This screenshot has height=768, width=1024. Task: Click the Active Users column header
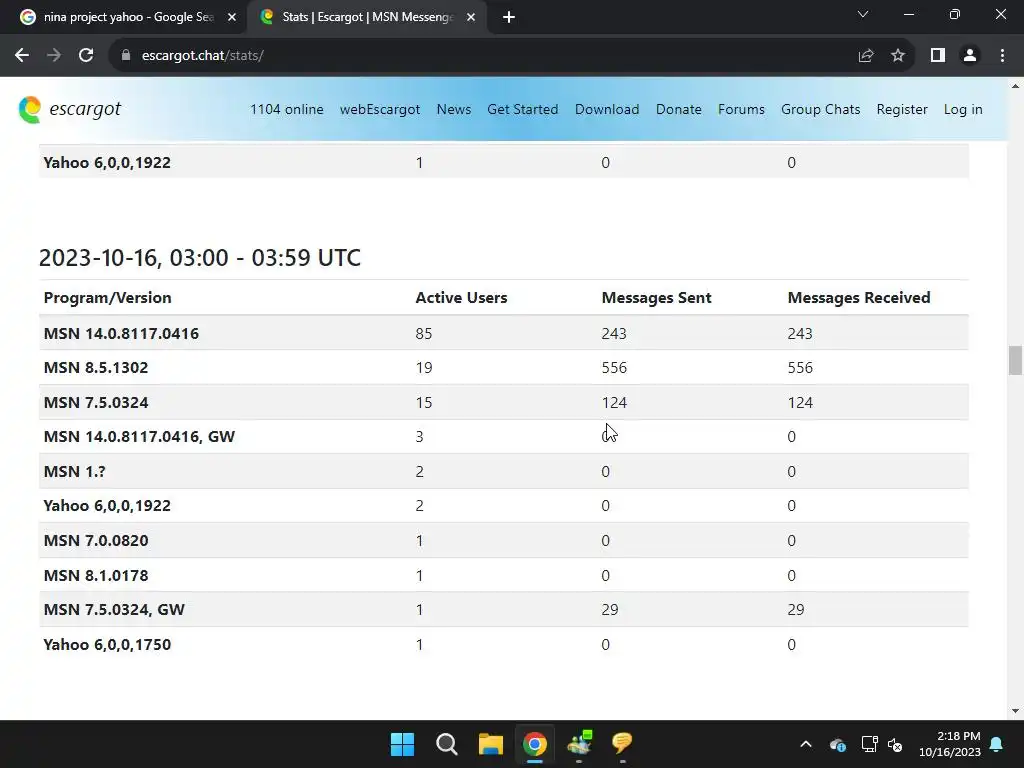click(461, 298)
